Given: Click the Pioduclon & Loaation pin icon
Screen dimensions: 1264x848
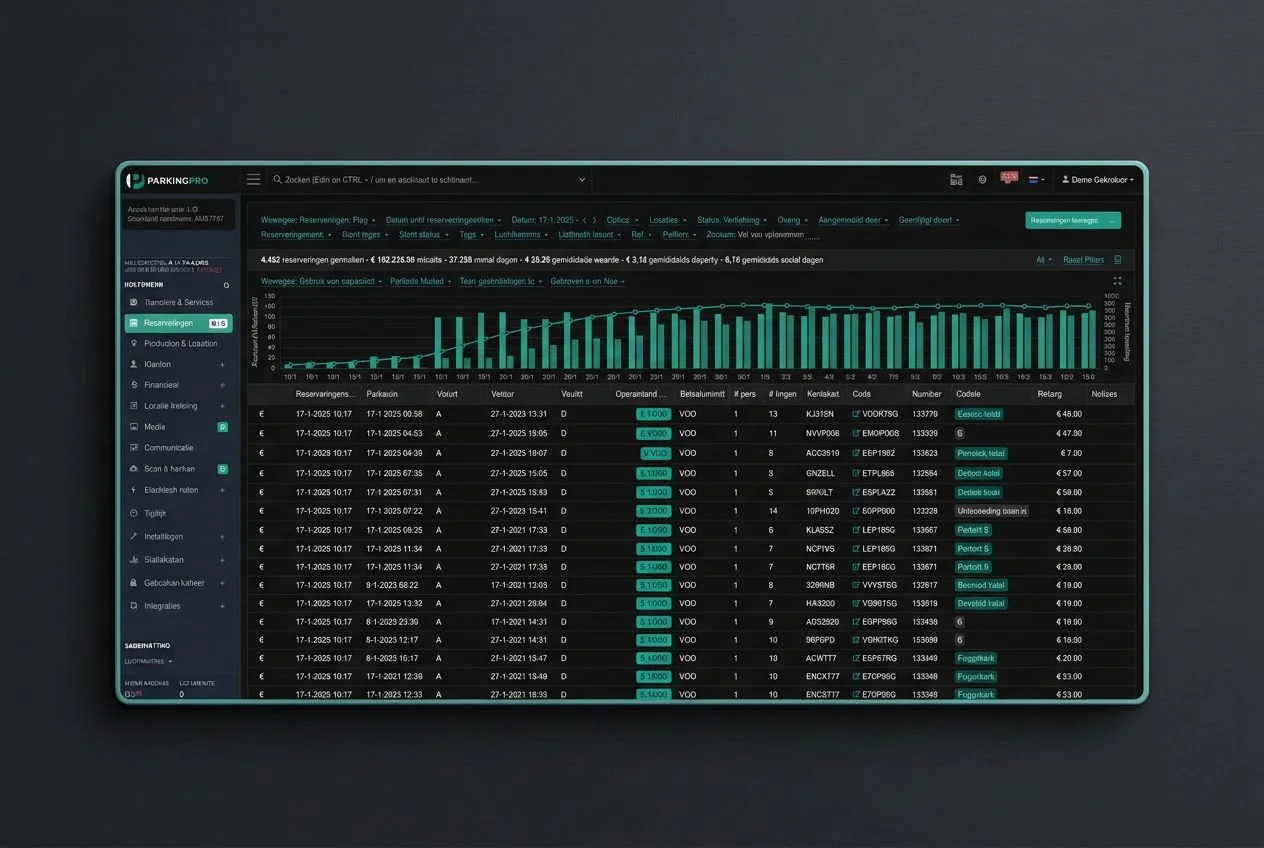Looking at the screenshot, I should pyautogui.click(x=134, y=343).
